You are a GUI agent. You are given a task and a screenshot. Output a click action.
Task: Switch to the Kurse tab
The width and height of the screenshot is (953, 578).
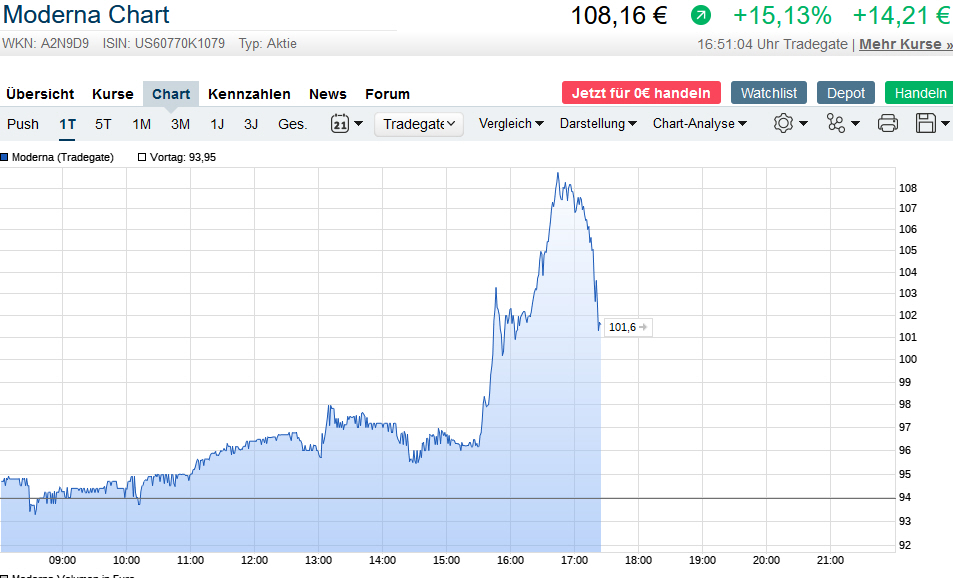click(112, 94)
